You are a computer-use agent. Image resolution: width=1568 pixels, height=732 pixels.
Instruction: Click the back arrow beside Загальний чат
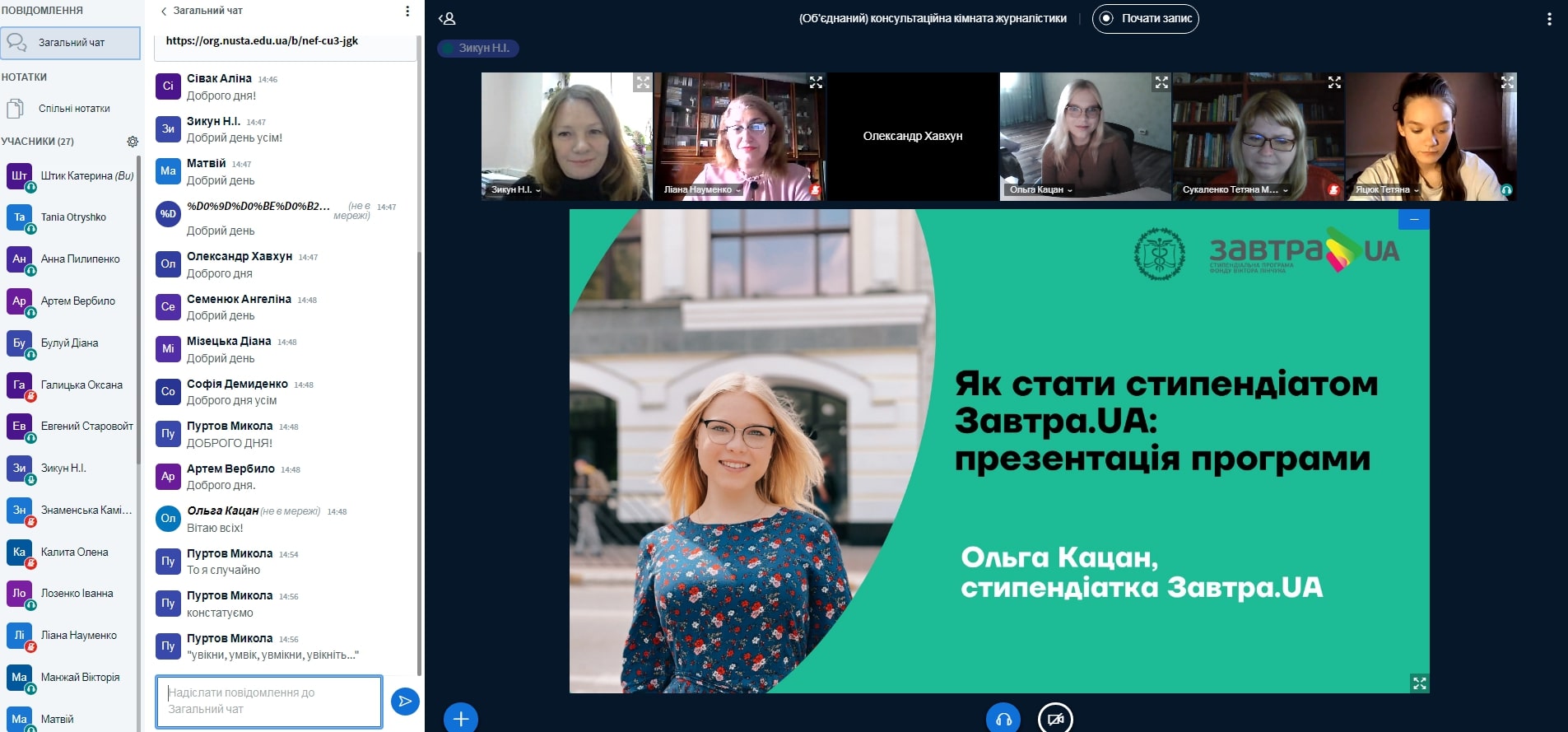click(164, 12)
